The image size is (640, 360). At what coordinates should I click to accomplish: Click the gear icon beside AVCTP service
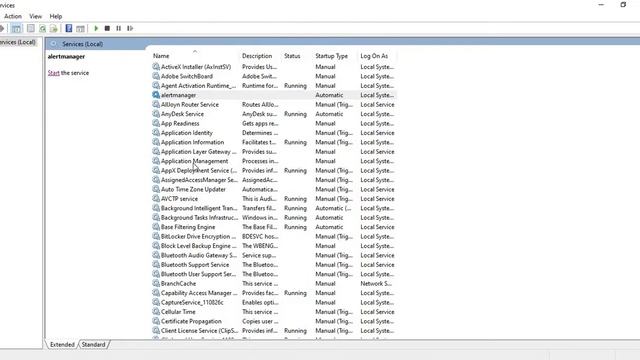156,198
